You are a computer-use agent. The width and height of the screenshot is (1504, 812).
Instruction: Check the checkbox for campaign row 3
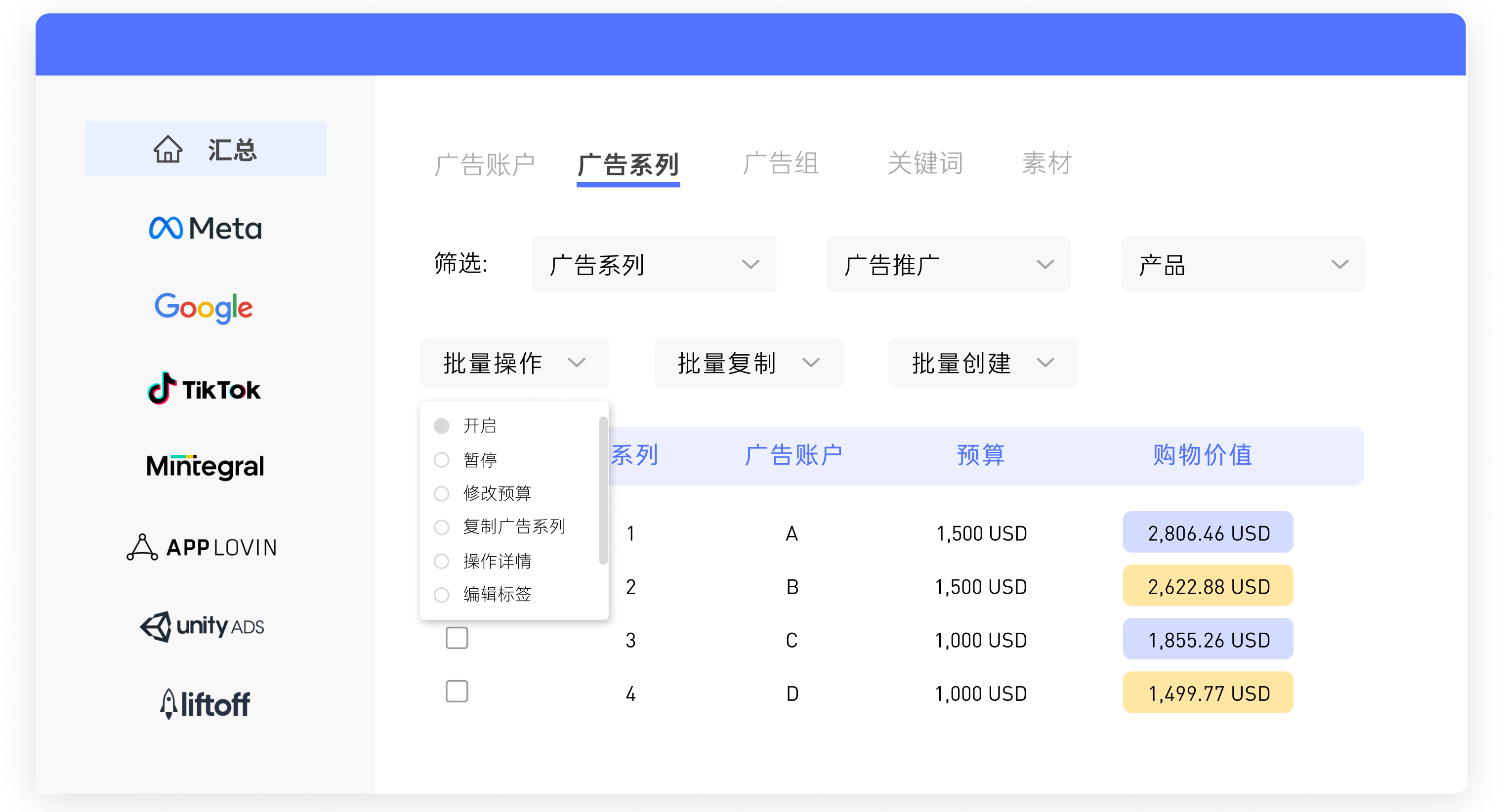click(457, 639)
